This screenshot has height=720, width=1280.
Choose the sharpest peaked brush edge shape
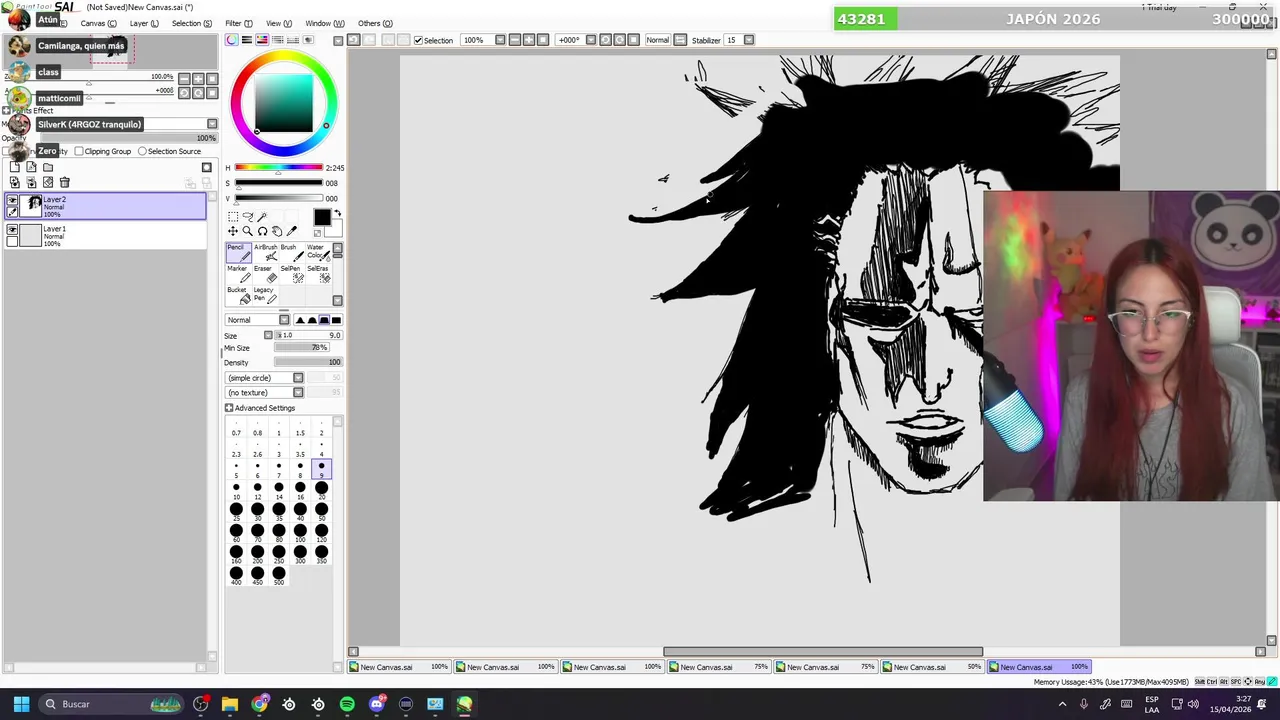(x=300, y=320)
